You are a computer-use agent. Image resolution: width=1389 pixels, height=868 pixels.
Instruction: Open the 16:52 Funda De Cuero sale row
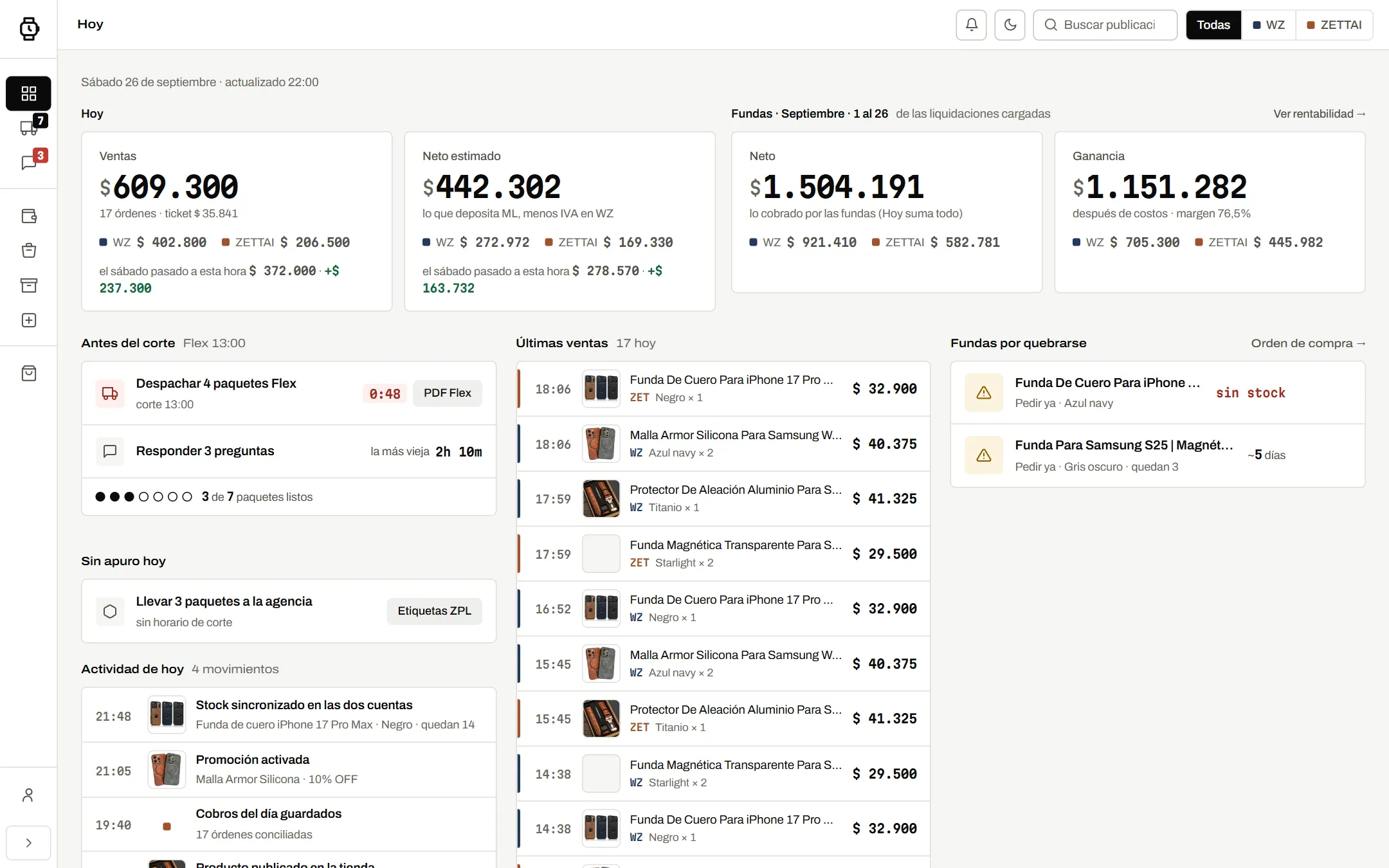tap(723, 609)
